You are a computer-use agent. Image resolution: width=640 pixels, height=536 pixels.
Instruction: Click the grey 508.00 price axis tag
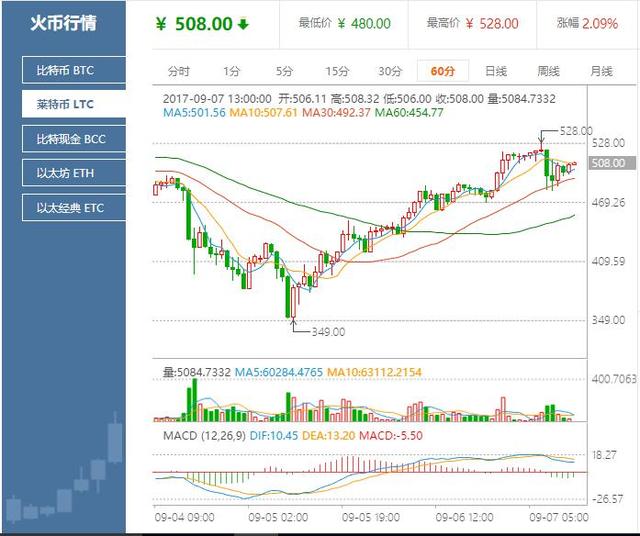(612, 163)
